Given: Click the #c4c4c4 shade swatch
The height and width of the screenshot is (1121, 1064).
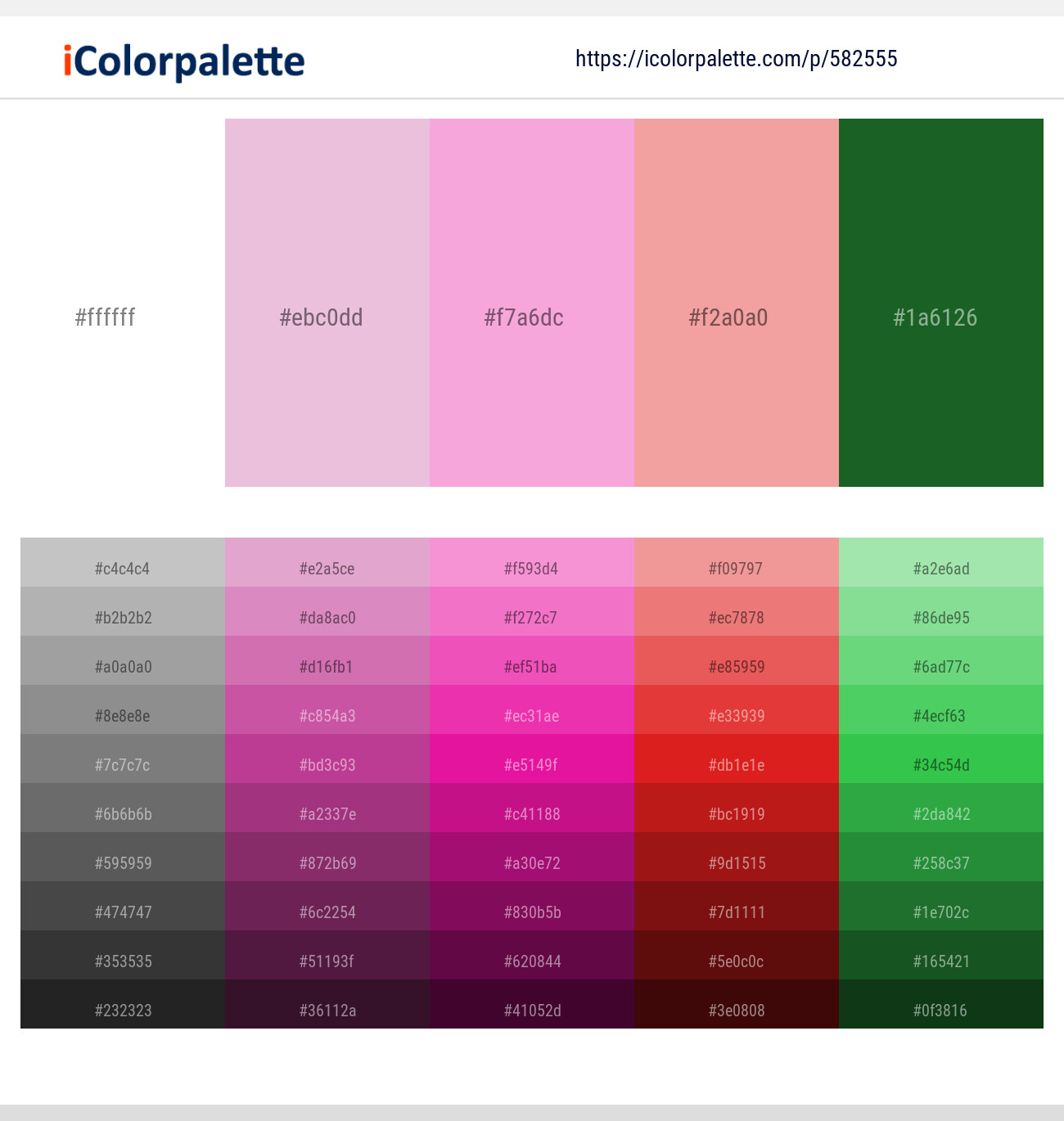Looking at the screenshot, I should click(122, 569).
